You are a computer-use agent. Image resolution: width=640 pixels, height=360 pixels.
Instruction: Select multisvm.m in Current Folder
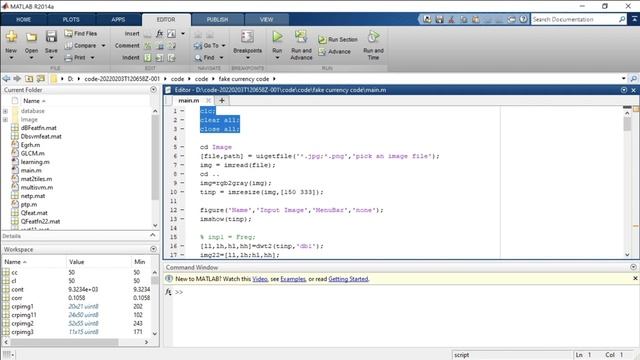pyautogui.click(x=37, y=187)
